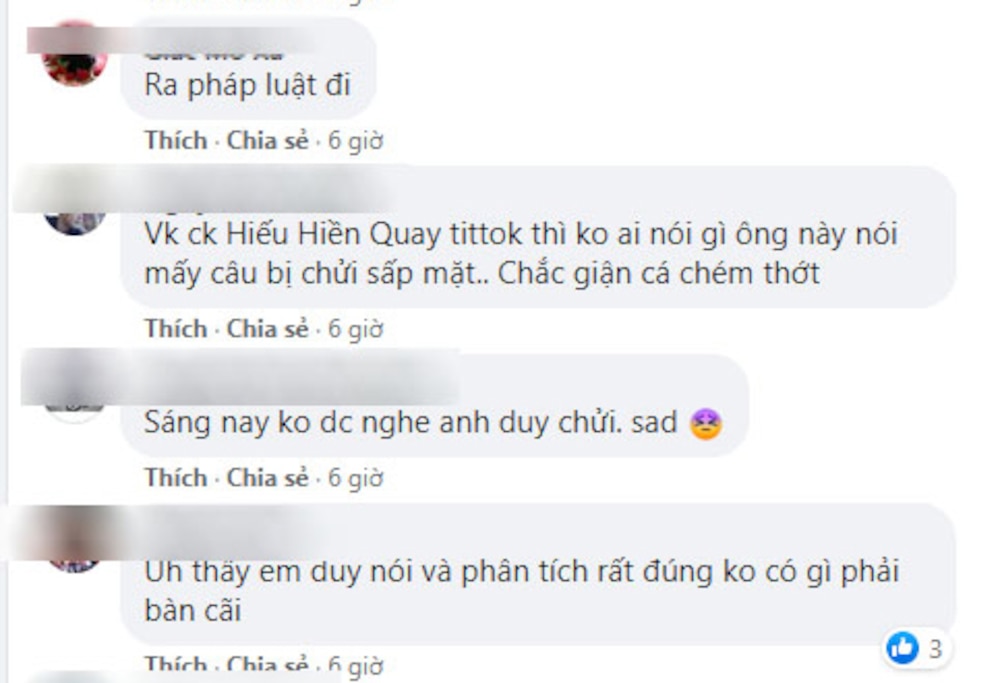Click Chia sẻ below the "bàn cãi" comment

tap(268, 665)
